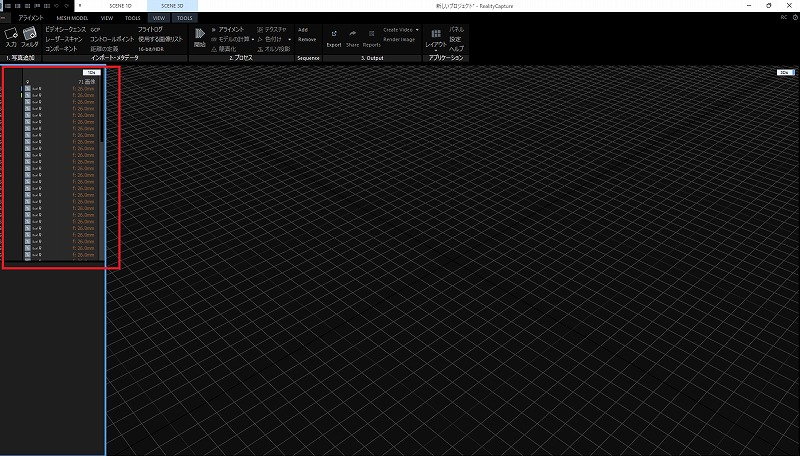Screen dimensions: 800x456
Task: Click the Reports icon
Action: [371, 39]
